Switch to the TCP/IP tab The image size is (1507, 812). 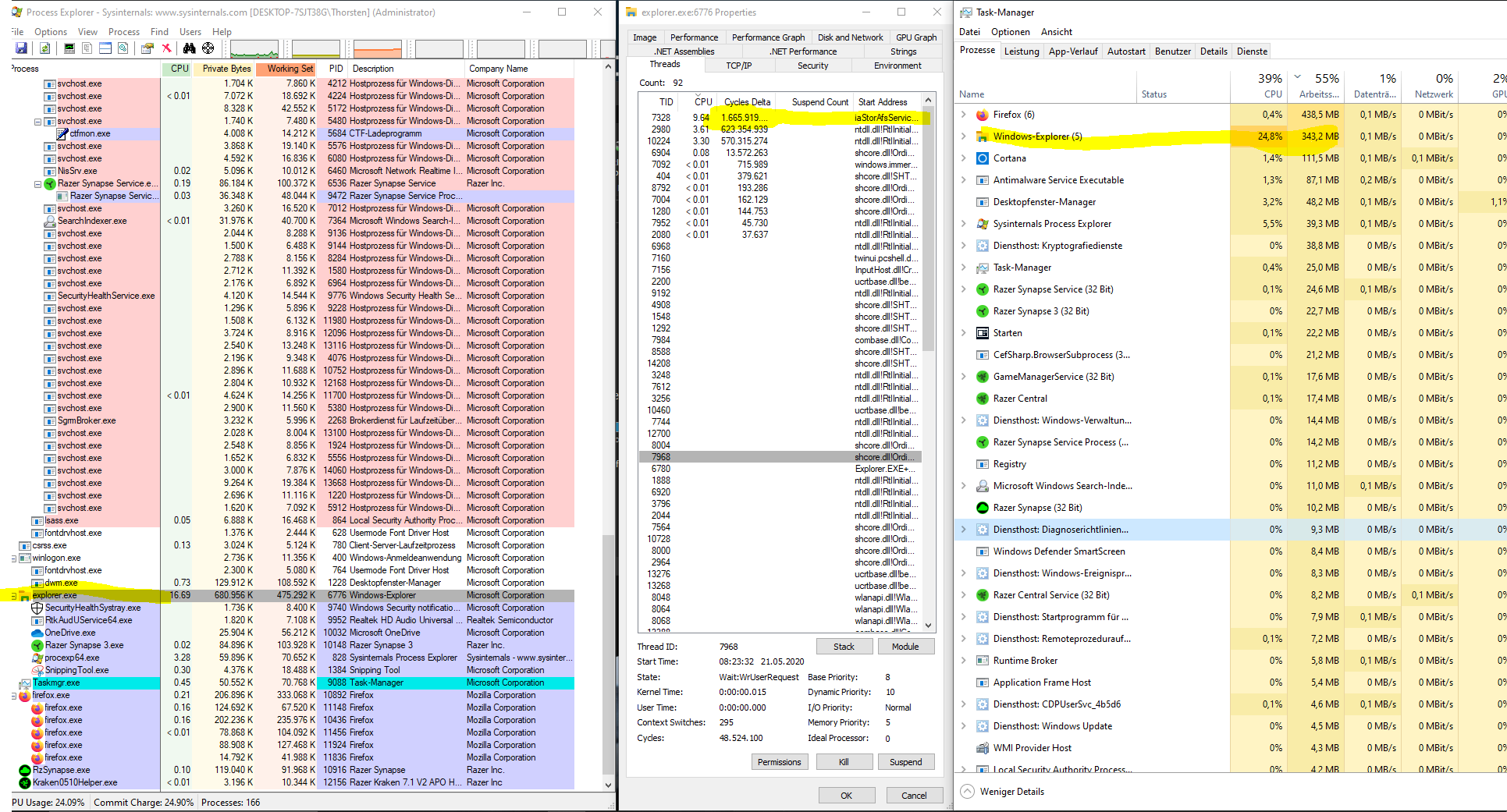738,66
